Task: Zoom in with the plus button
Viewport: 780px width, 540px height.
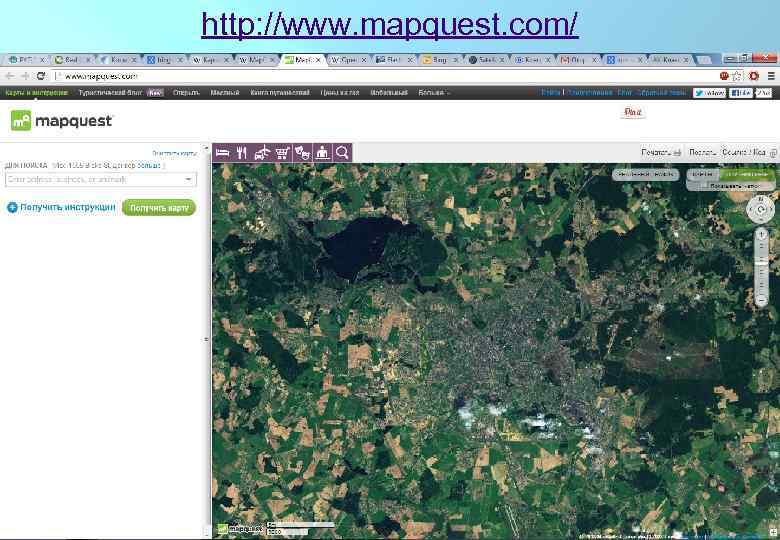Action: [x=761, y=234]
